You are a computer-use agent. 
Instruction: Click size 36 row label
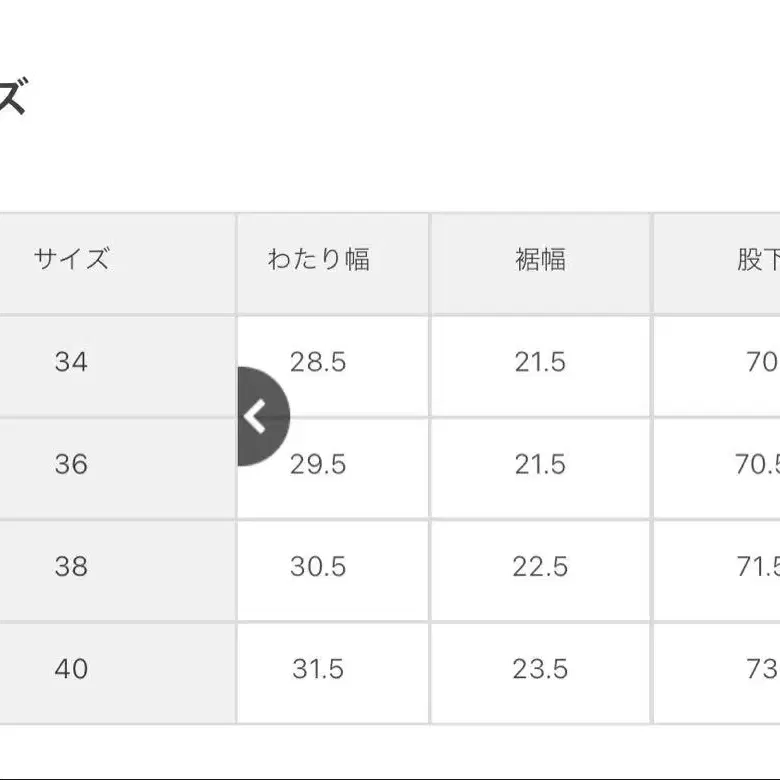(x=71, y=465)
